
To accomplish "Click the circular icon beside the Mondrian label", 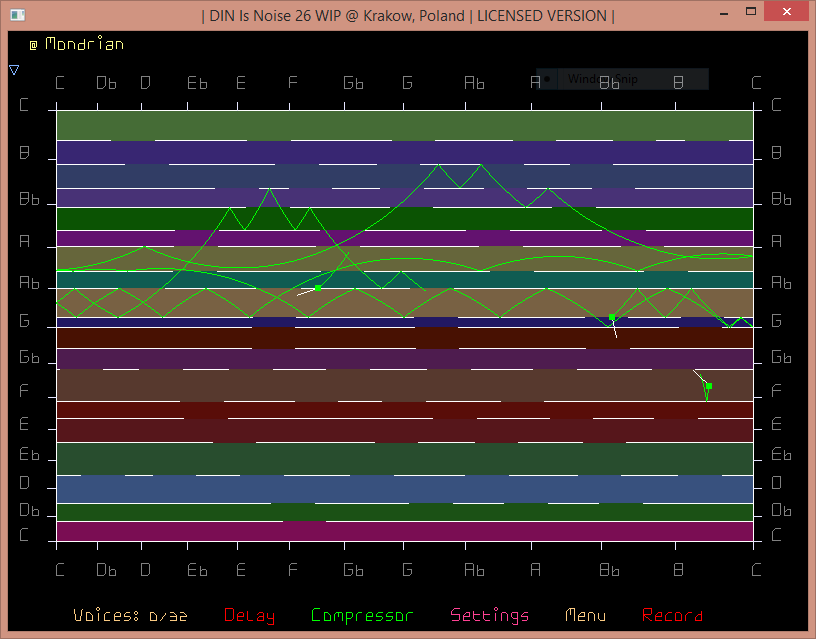I will 33,45.
